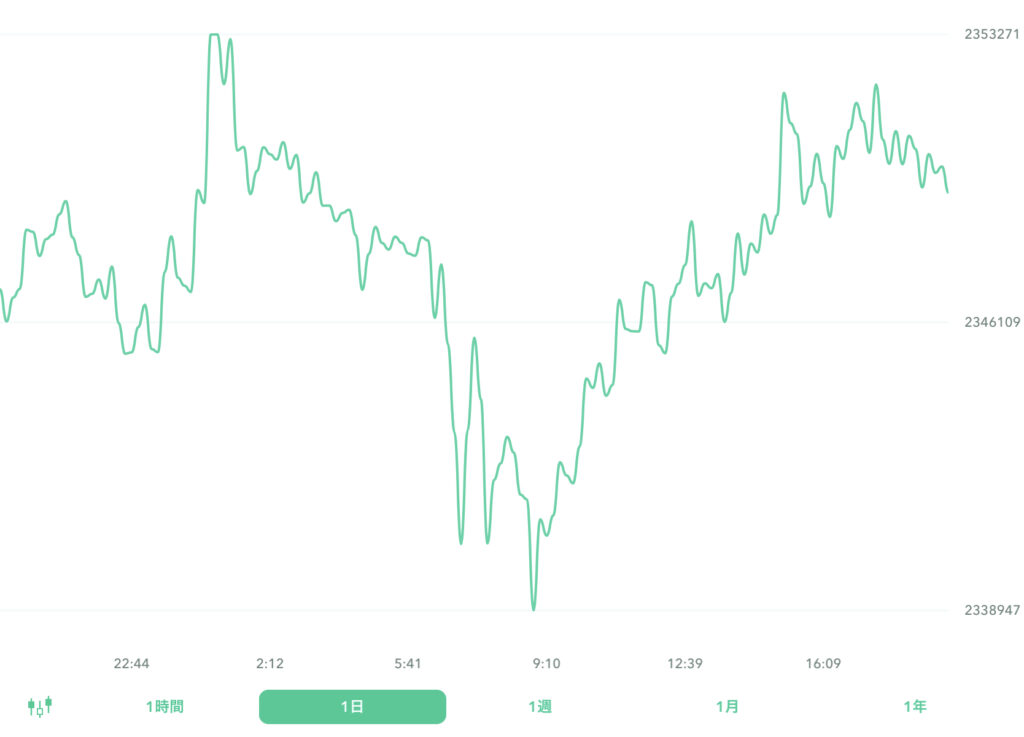This screenshot has height=737, width=1024.
Task: Click the 2353271 price axis label
Action: [992, 34]
